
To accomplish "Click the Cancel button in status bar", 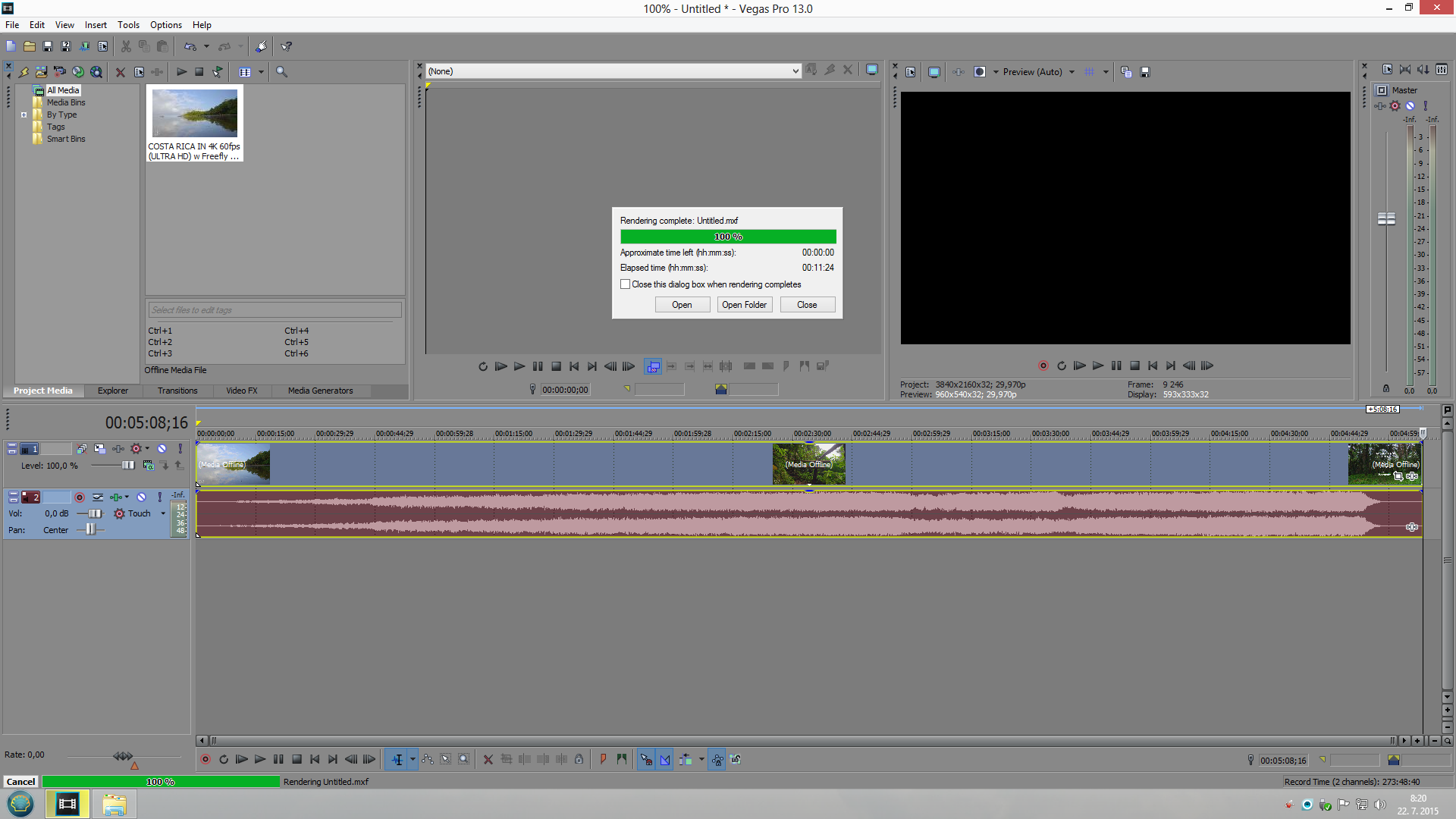I will click(x=20, y=782).
